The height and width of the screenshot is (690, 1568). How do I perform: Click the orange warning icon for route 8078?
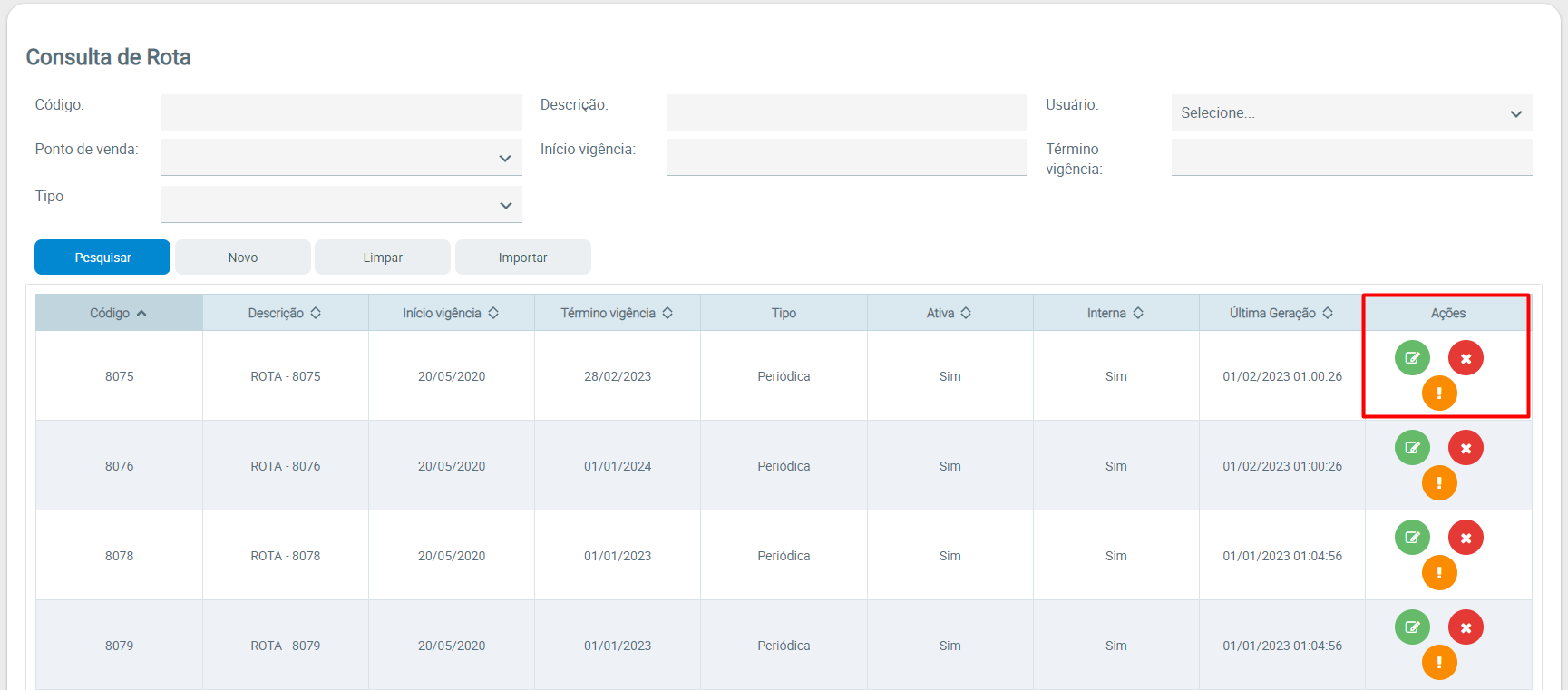click(x=1439, y=573)
